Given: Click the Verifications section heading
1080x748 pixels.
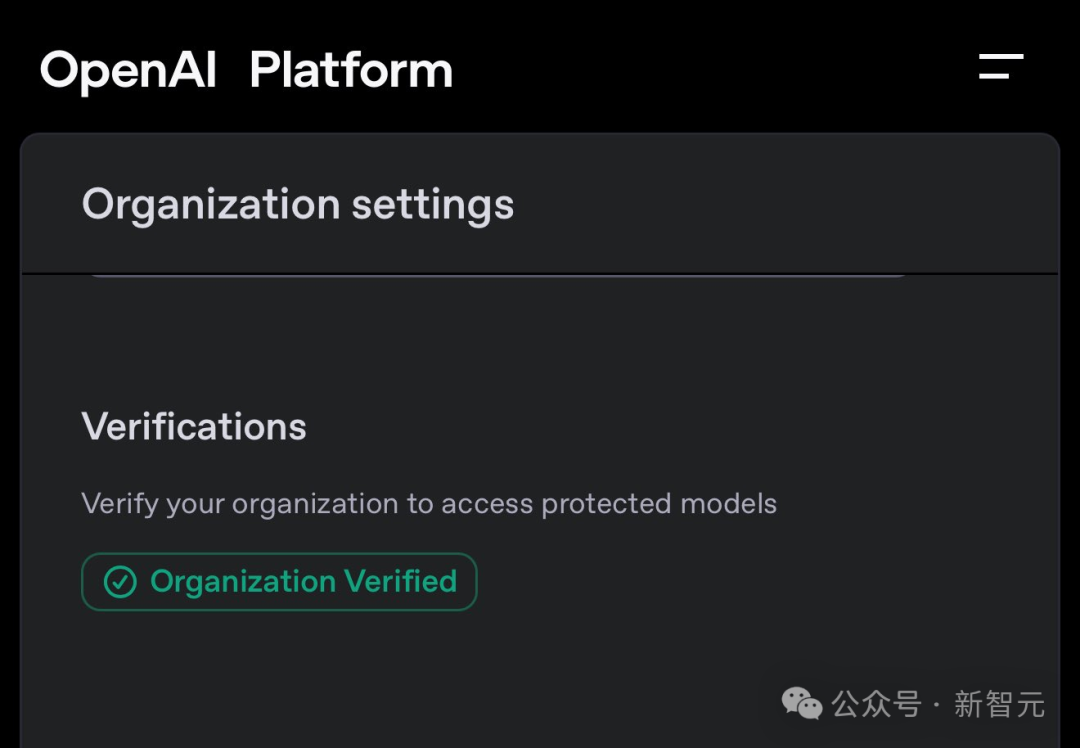Looking at the screenshot, I should pos(194,427).
